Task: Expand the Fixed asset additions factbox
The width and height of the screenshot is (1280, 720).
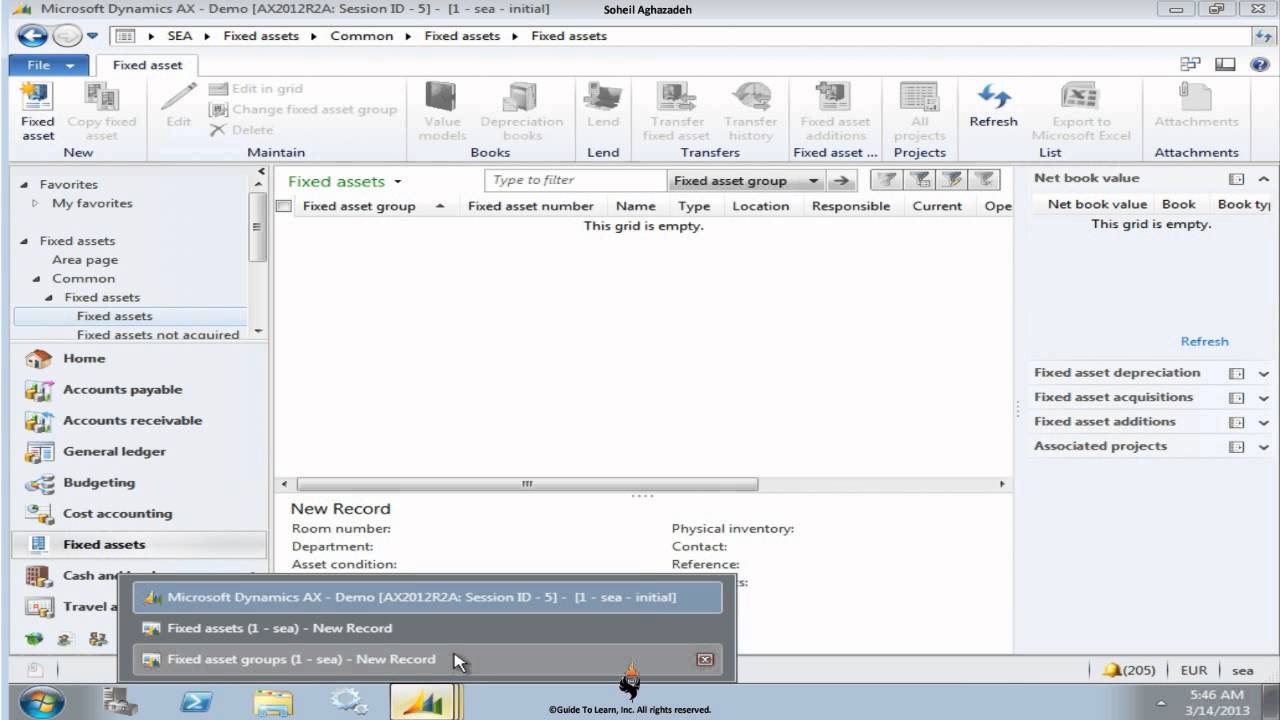Action: point(1264,422)
